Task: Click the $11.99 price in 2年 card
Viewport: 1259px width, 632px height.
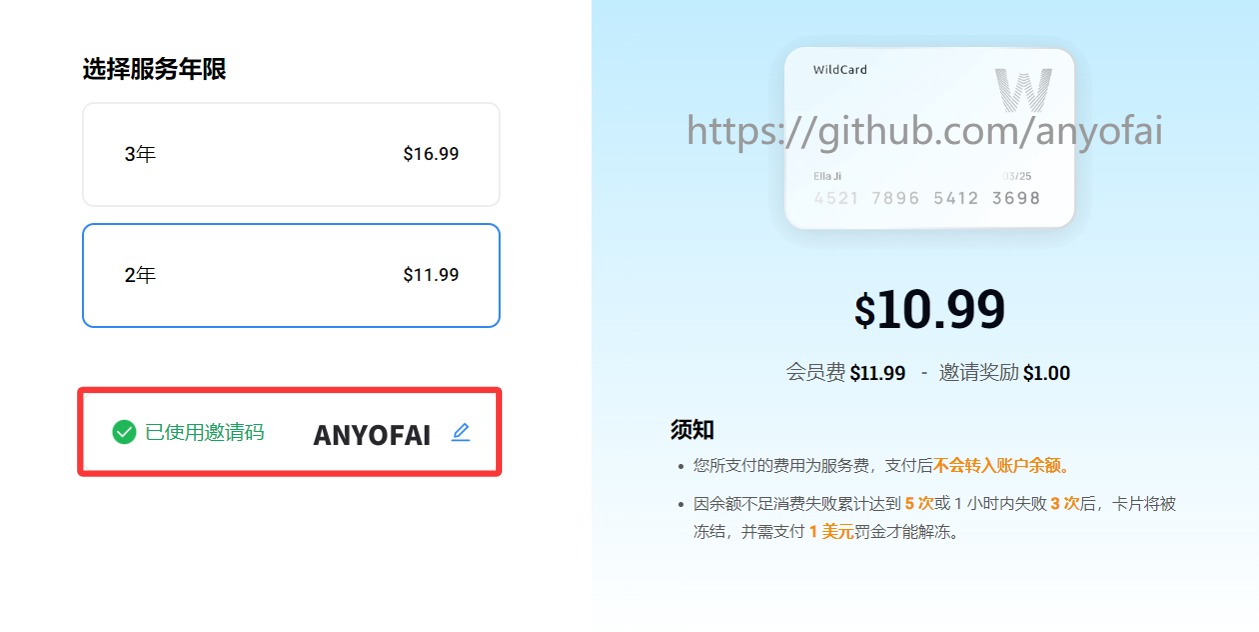Action: click(x=431, y=275)
